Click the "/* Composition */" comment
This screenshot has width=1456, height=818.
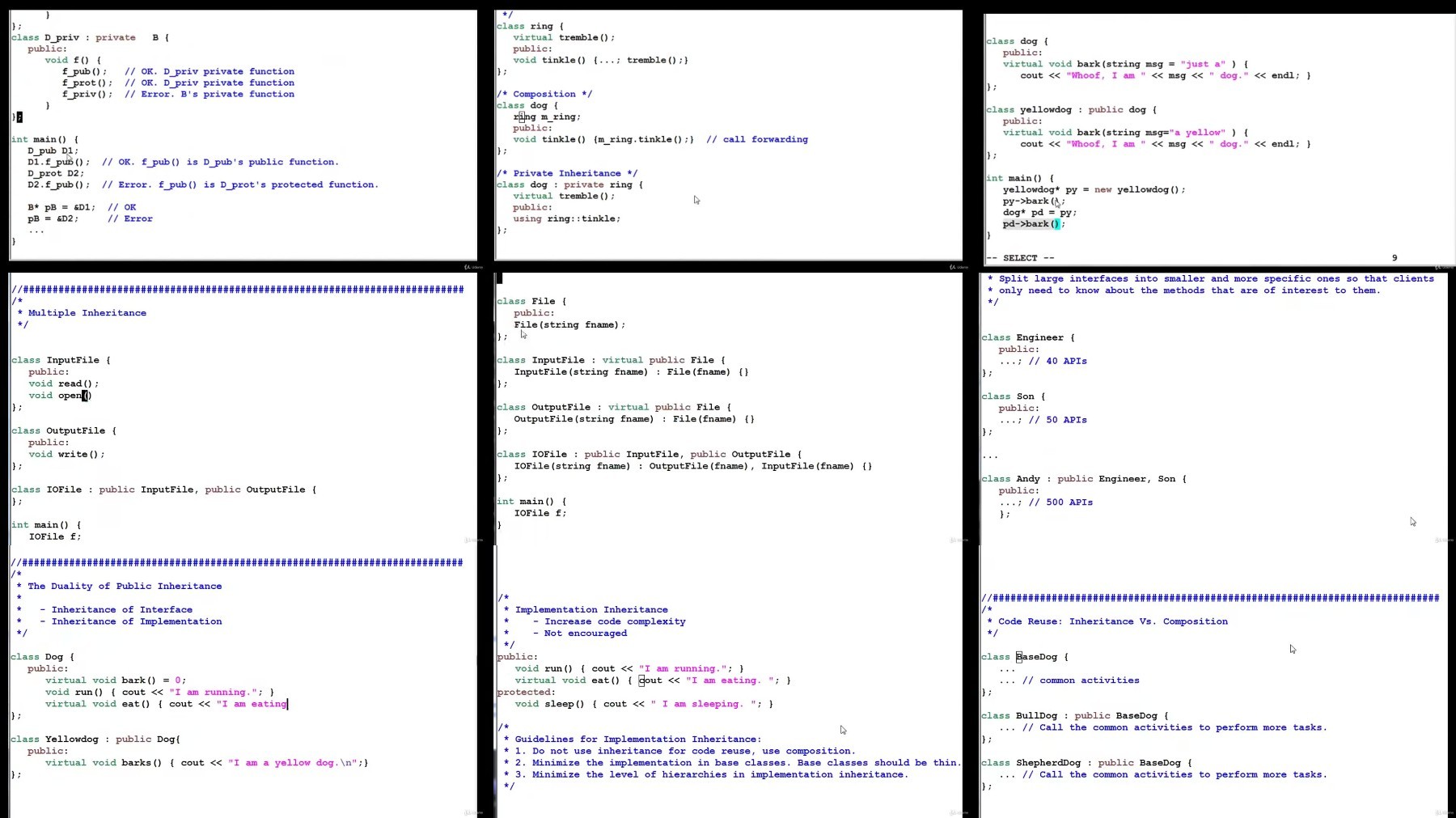tap(544, 94)
